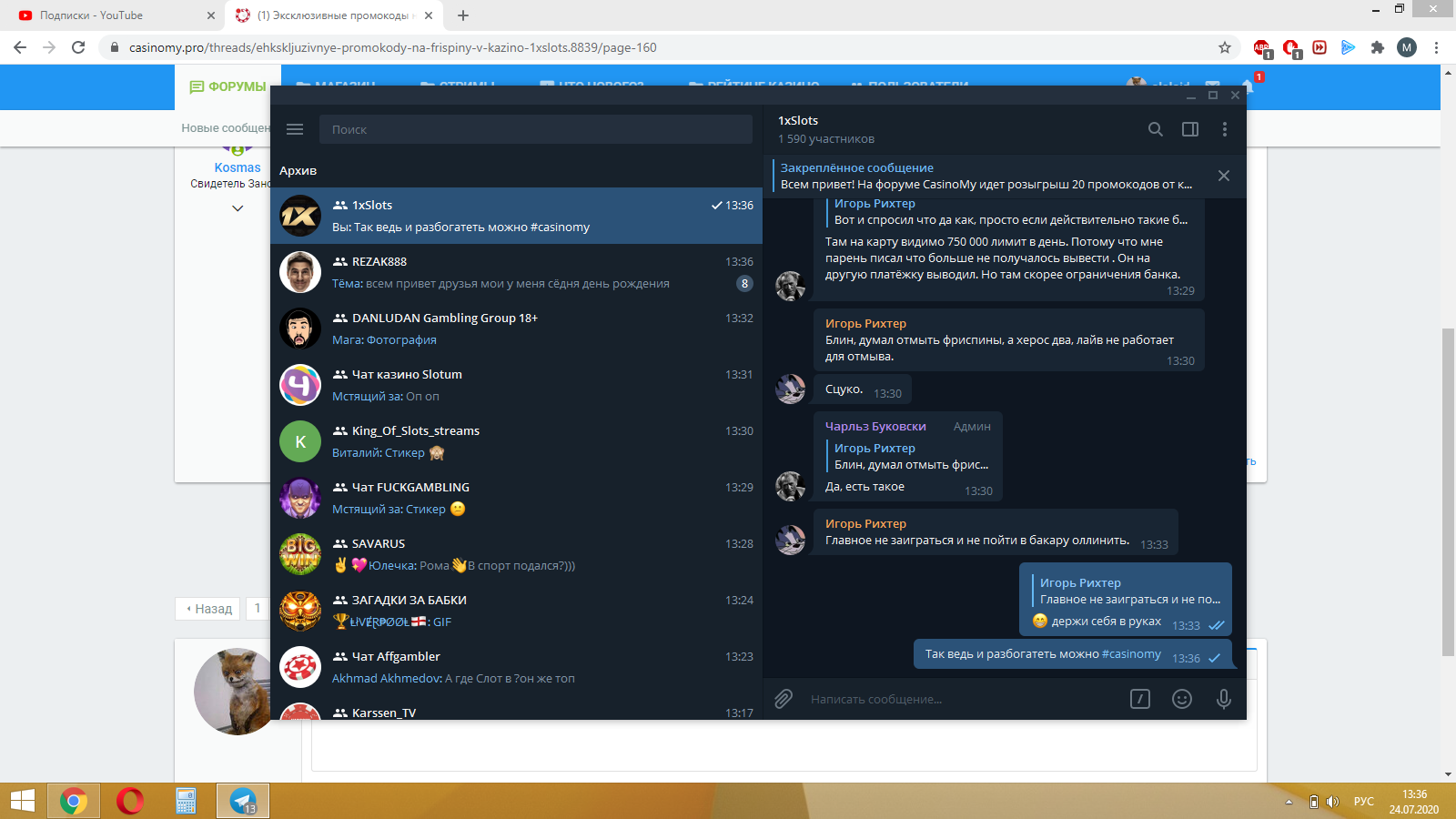This screenshot has height=819, width=1456.
Task: Click the '1 590 участников' member count text
Action: click(826, 138)
